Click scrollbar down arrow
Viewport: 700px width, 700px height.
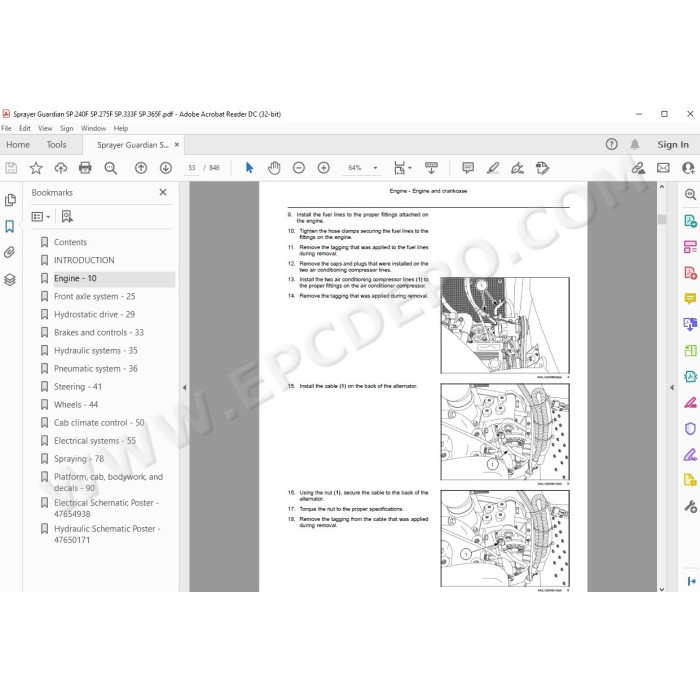click(x=662, y=589)
